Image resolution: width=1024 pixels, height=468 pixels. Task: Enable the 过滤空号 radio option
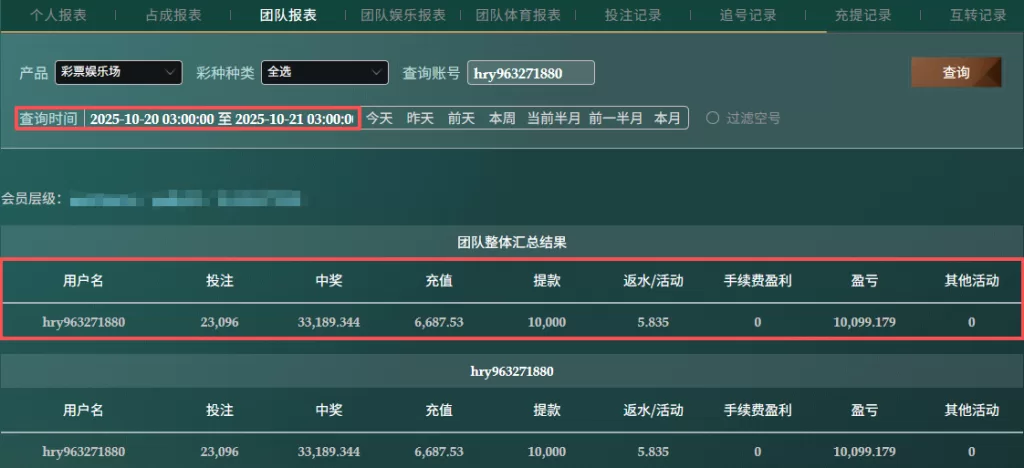pos(713,118)
